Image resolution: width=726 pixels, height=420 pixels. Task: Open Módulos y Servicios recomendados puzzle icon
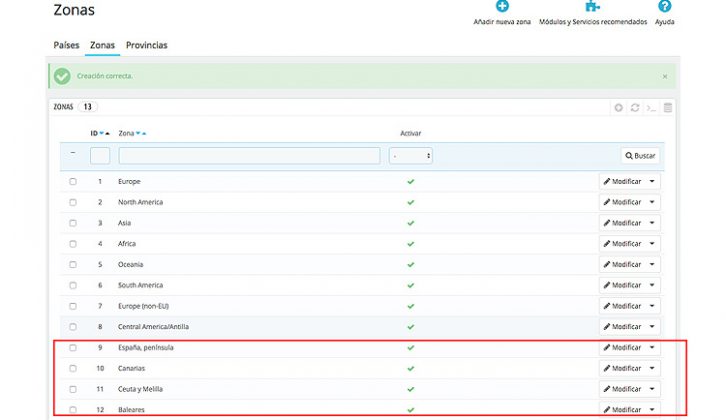(592, 7)
